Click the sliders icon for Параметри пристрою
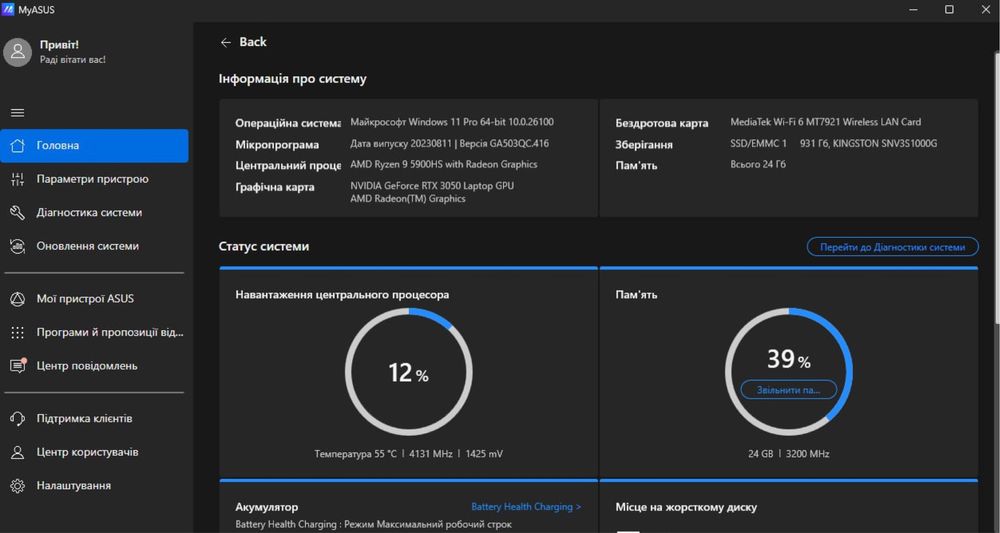1000x533 pixels. pos(18,179)
